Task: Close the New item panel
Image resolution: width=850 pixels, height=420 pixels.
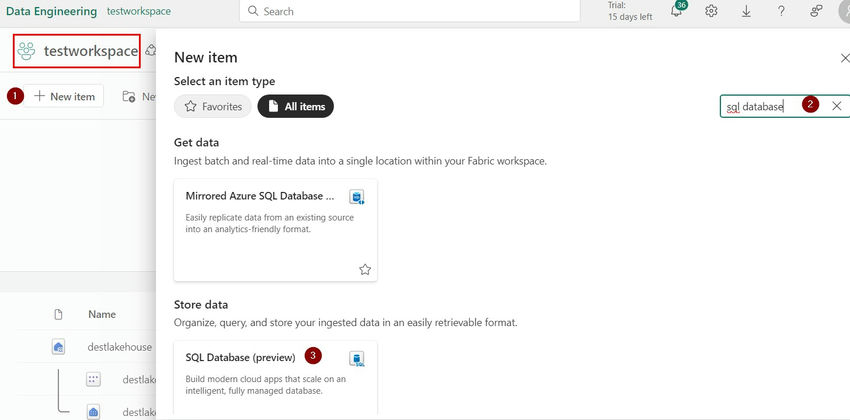Action: click(x=845, y=58)
